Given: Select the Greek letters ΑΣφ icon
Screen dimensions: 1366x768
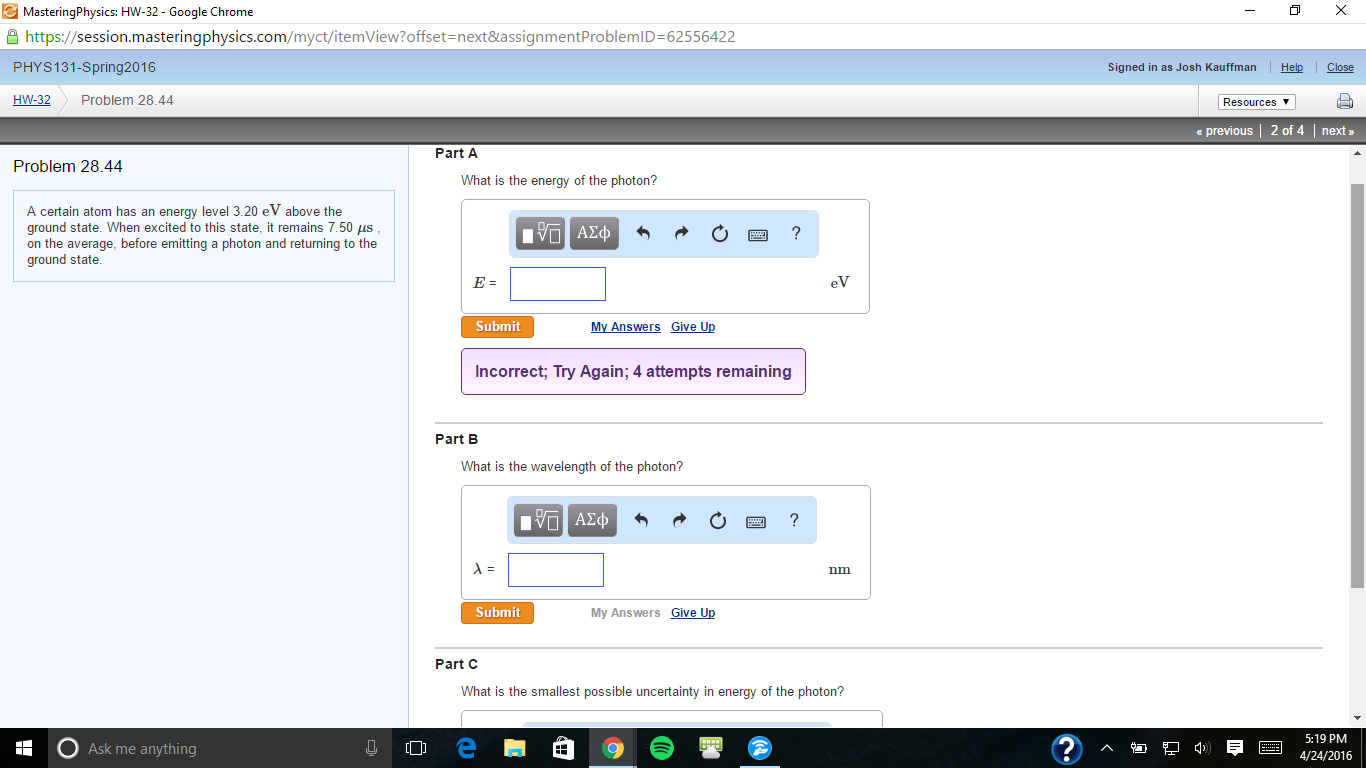Looking at the screenshot, I should (593, 232).
